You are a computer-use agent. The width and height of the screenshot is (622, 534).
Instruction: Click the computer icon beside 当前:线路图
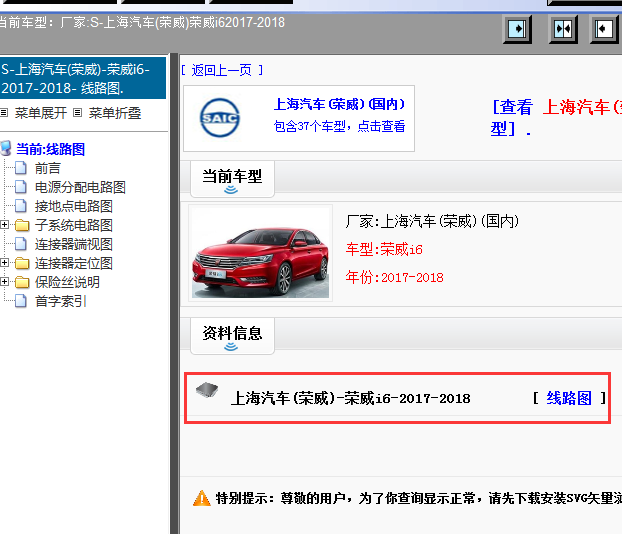tap(6, 148)
